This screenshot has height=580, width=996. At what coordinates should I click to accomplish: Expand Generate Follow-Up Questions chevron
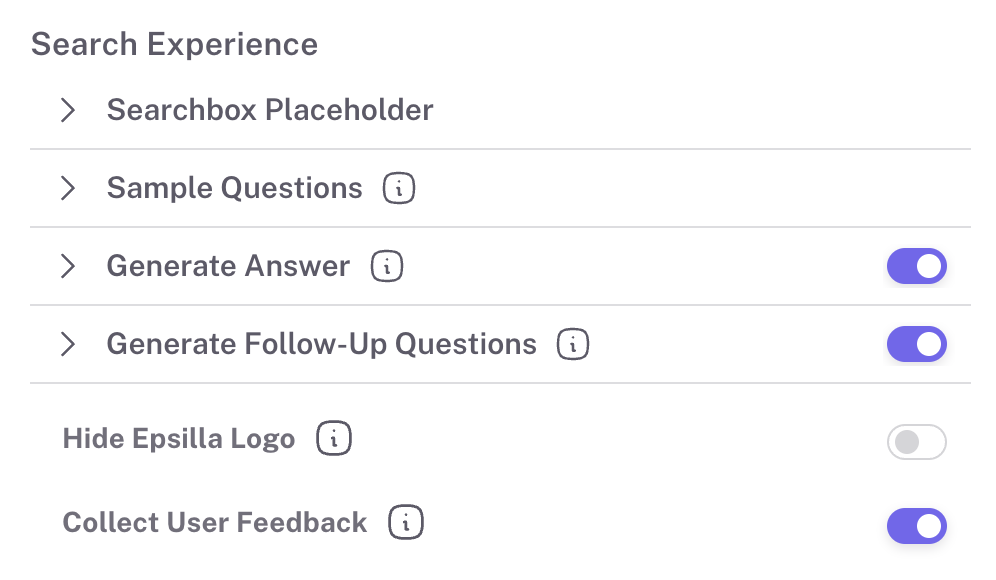coord(68,344)
